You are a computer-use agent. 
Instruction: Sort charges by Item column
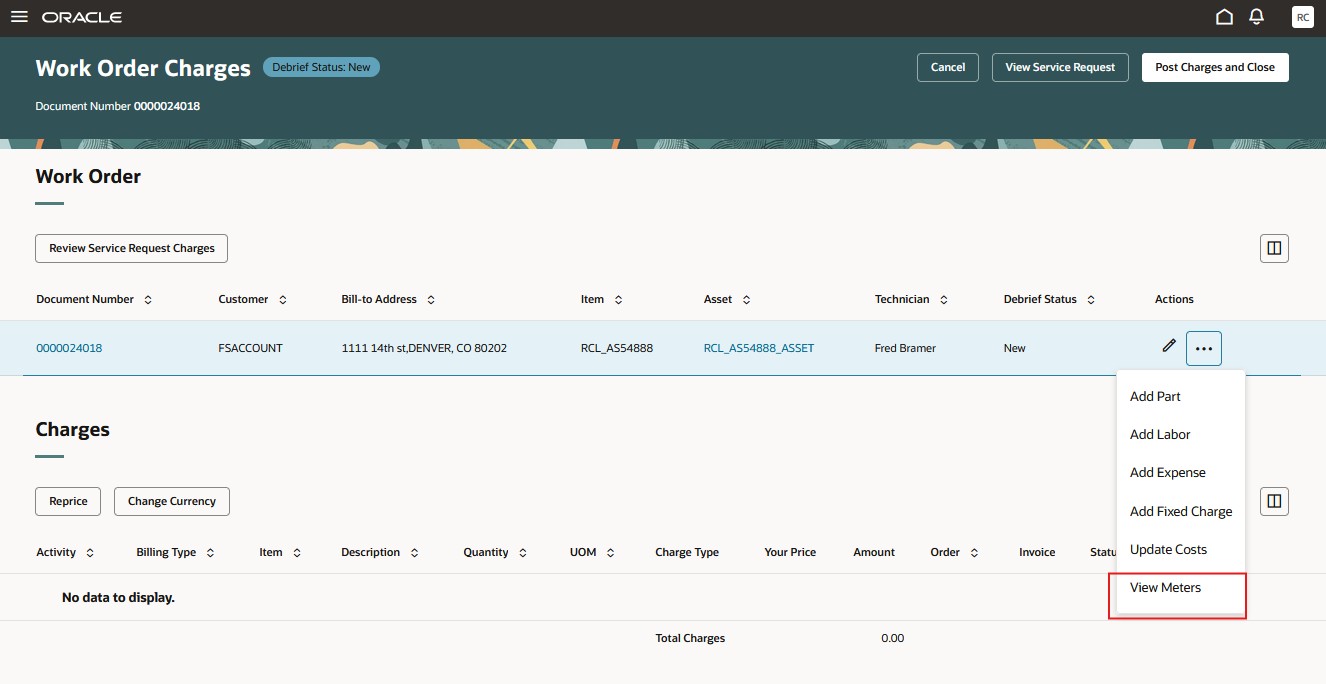(x=297, y=552)
